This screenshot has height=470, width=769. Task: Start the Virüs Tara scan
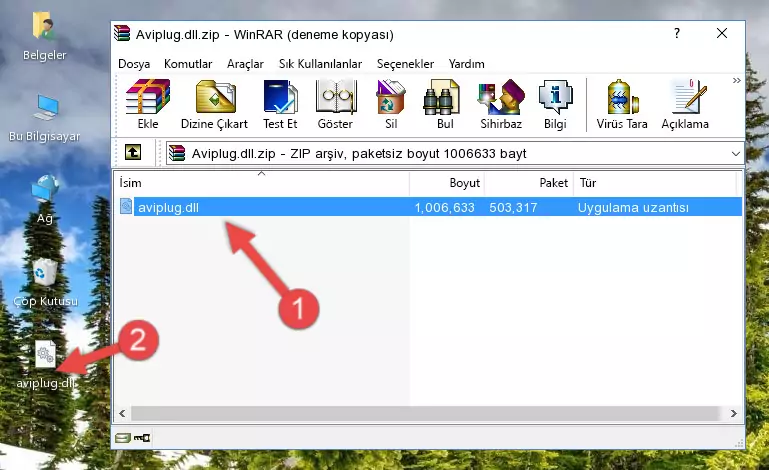[622, 104]
